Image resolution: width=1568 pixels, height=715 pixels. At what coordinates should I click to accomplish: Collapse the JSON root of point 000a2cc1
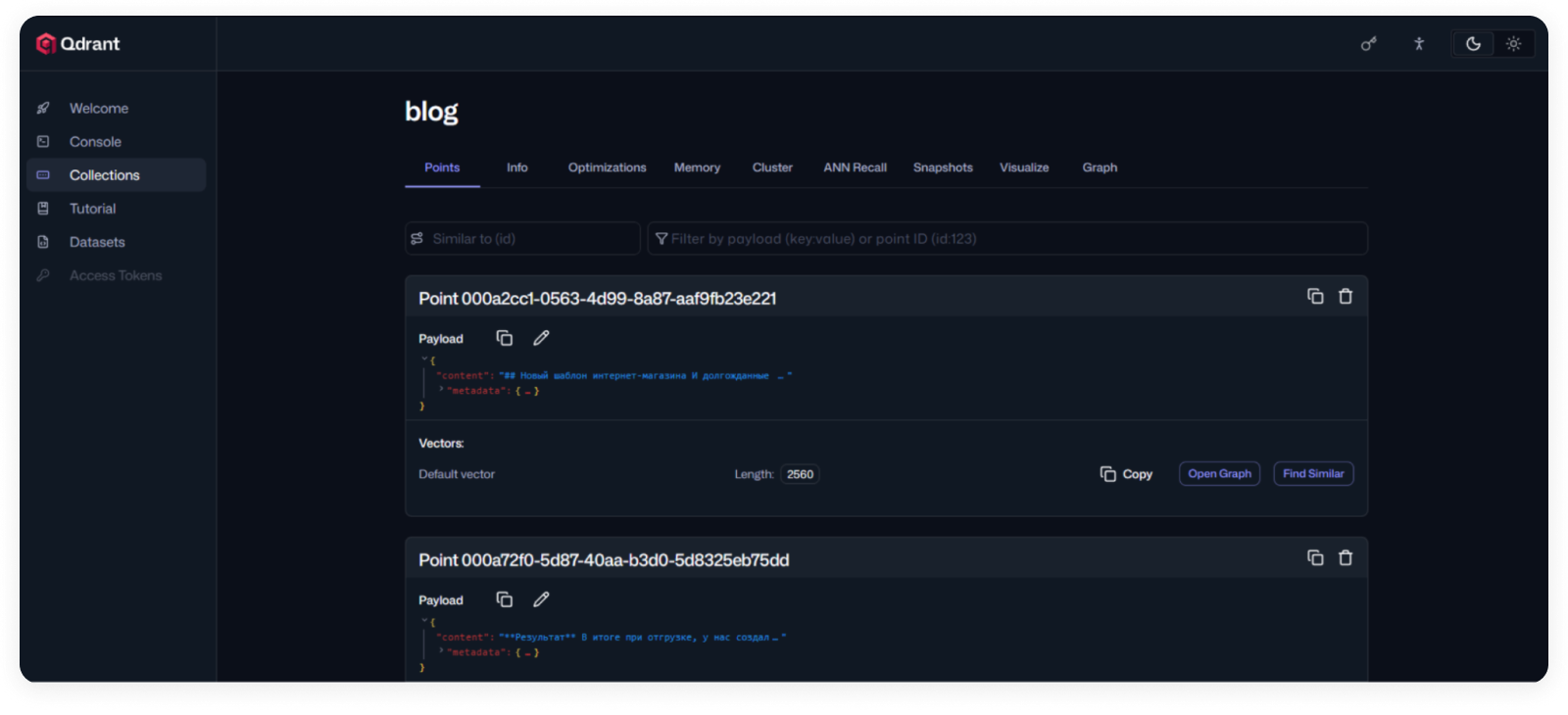coord(424,359)
